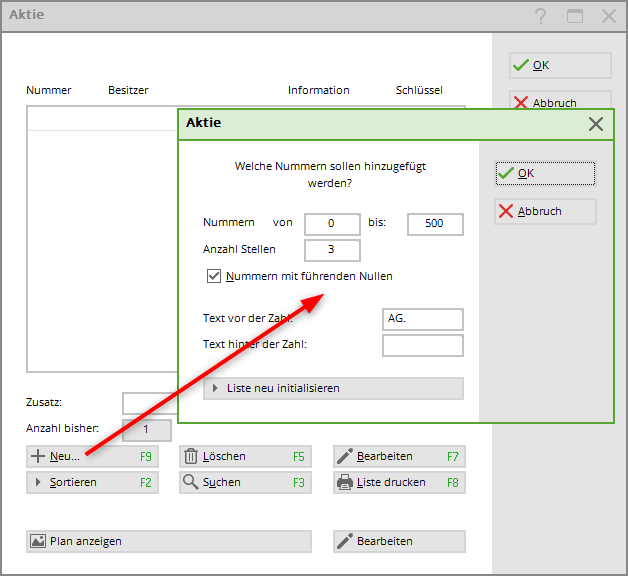Click the bis field showing 500
628x576 pixels.
[435, 224]
